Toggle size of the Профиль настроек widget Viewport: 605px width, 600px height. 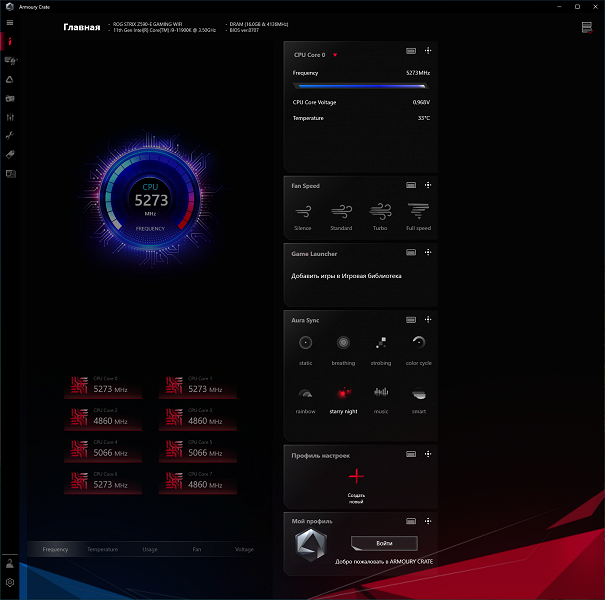pos(411,454)
